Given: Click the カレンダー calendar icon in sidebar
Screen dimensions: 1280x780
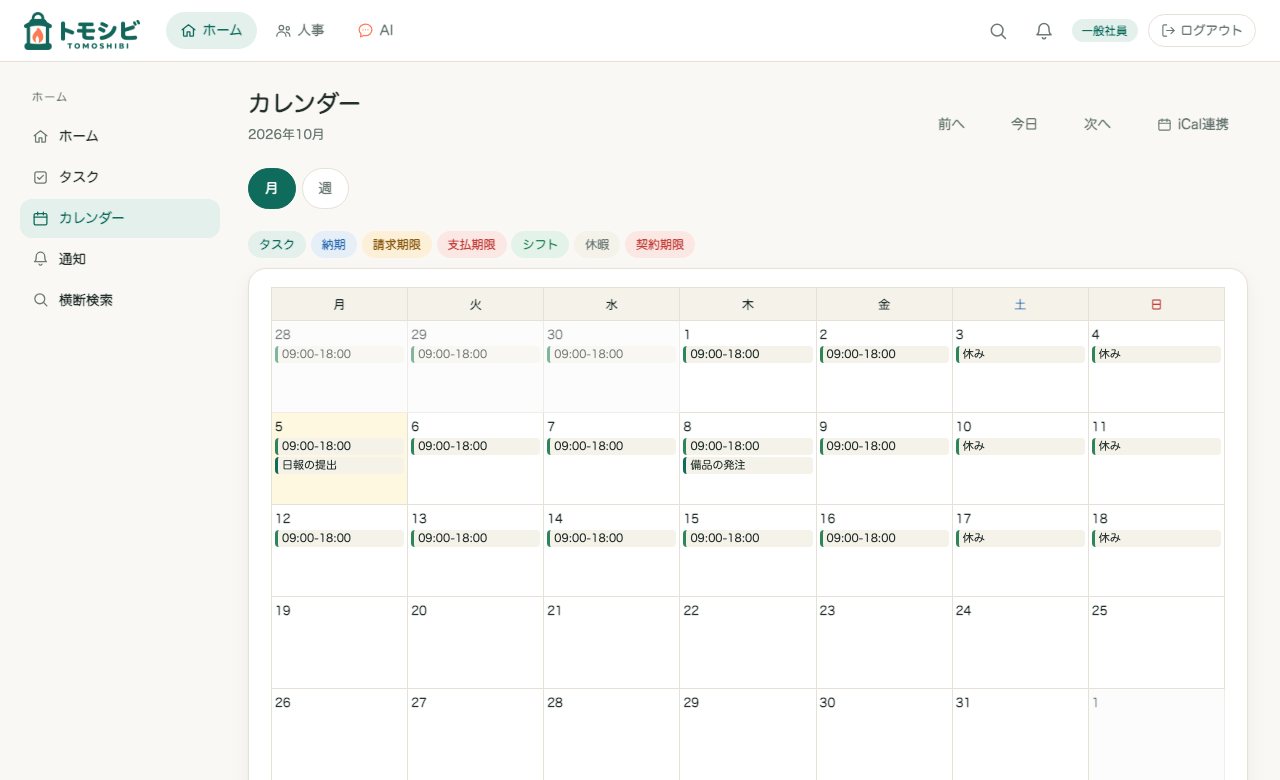Looking at the screenshot, I should point(41,218).
